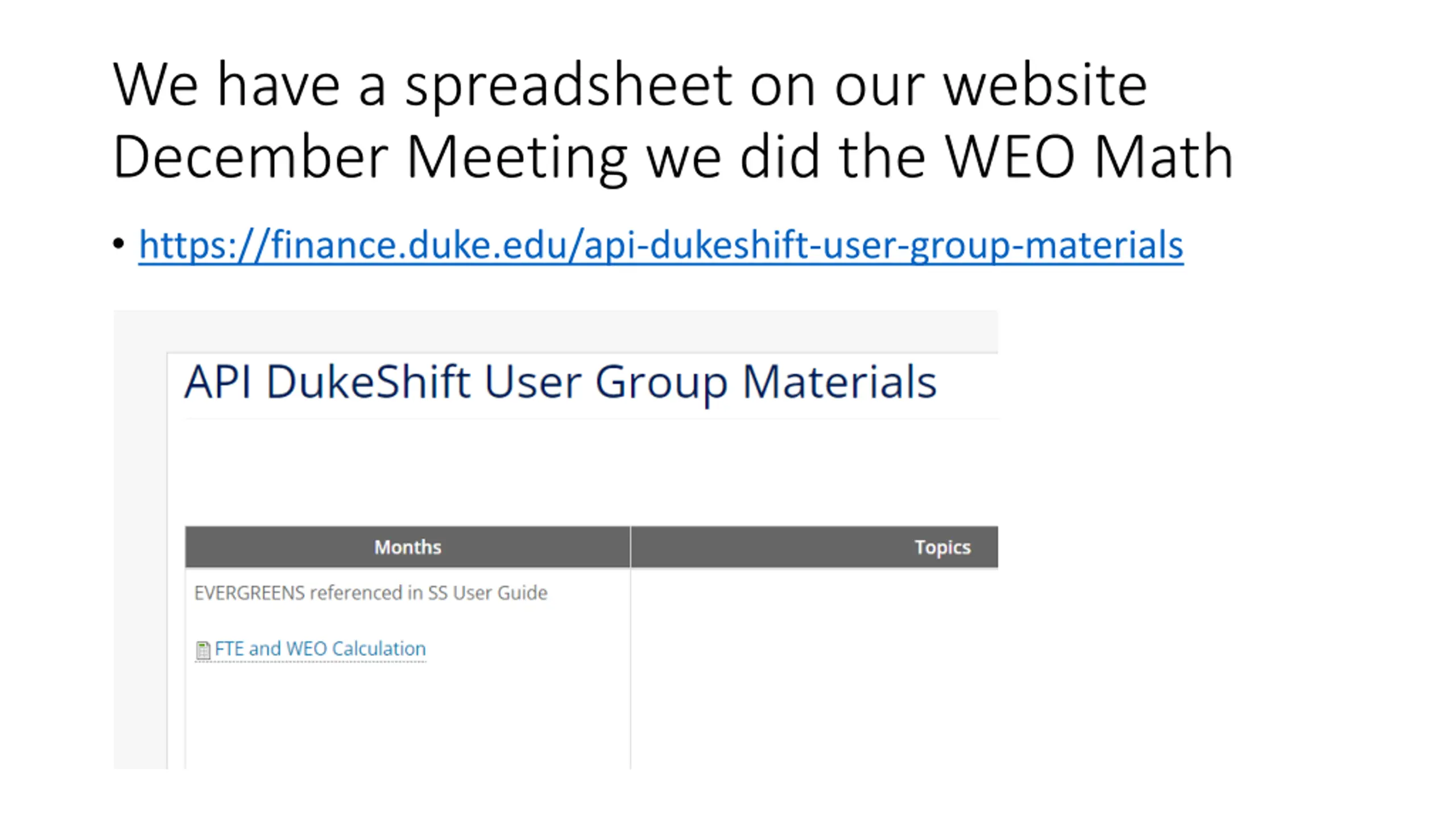The image size is (1456, 819).
Task: Click the gray margin left of the webpage panel
Action: 140,539
